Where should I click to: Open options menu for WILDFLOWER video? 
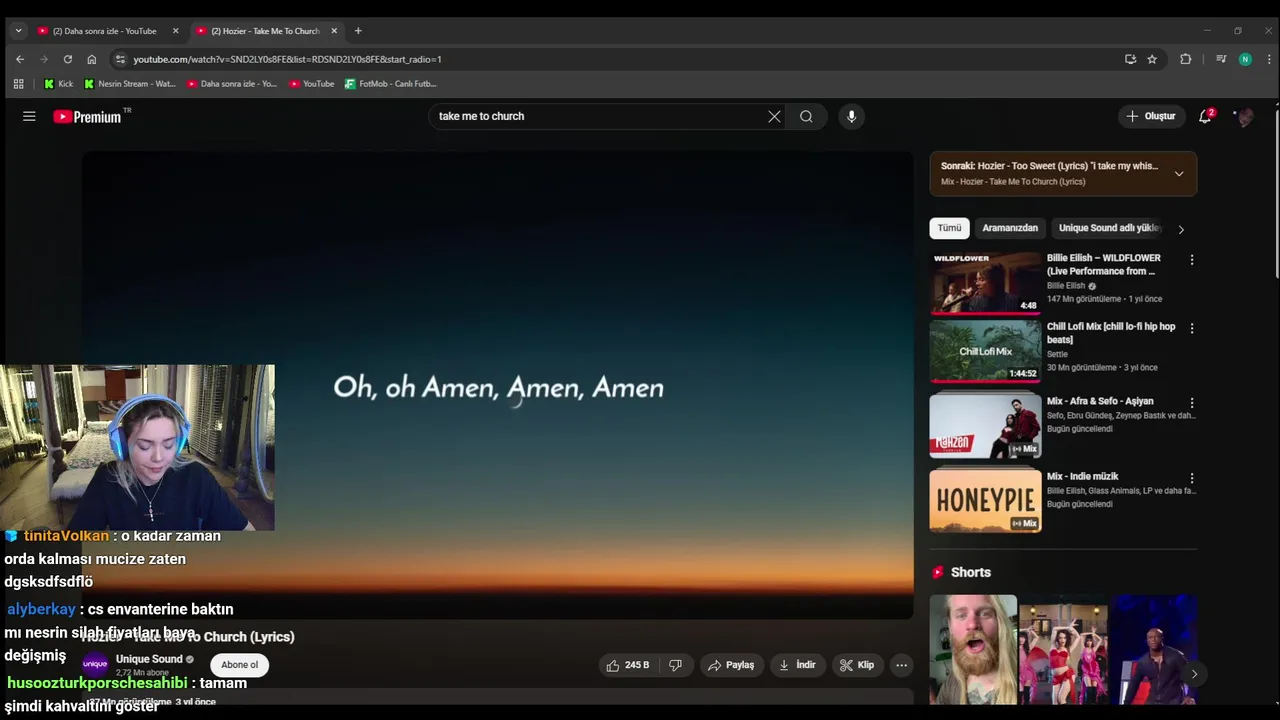tap(1191, 260)
